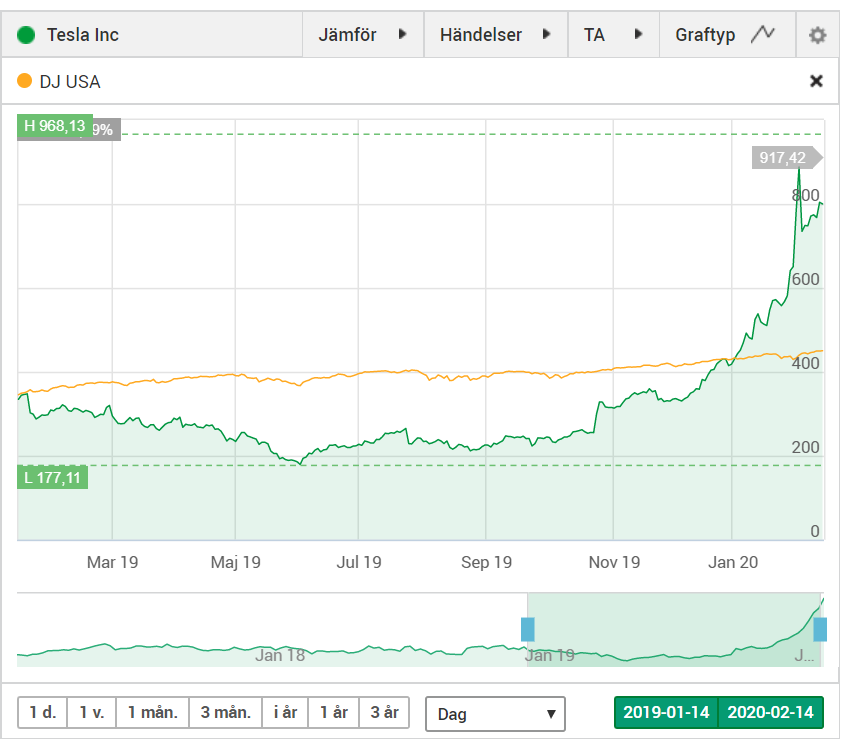Select the 3 mån. time range
The width and height of the screenshot is (845, 750).
pyautogui.click(x=226, y=712)
